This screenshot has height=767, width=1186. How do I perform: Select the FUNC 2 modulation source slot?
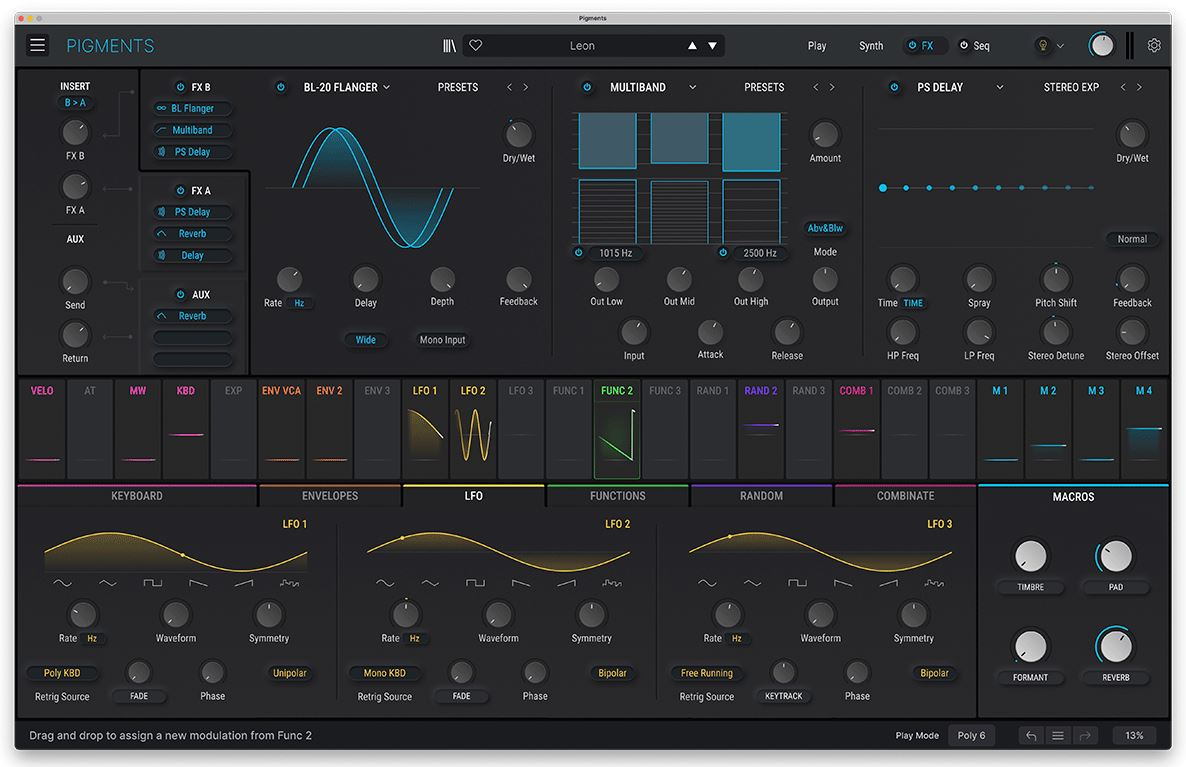click(617, 429)
